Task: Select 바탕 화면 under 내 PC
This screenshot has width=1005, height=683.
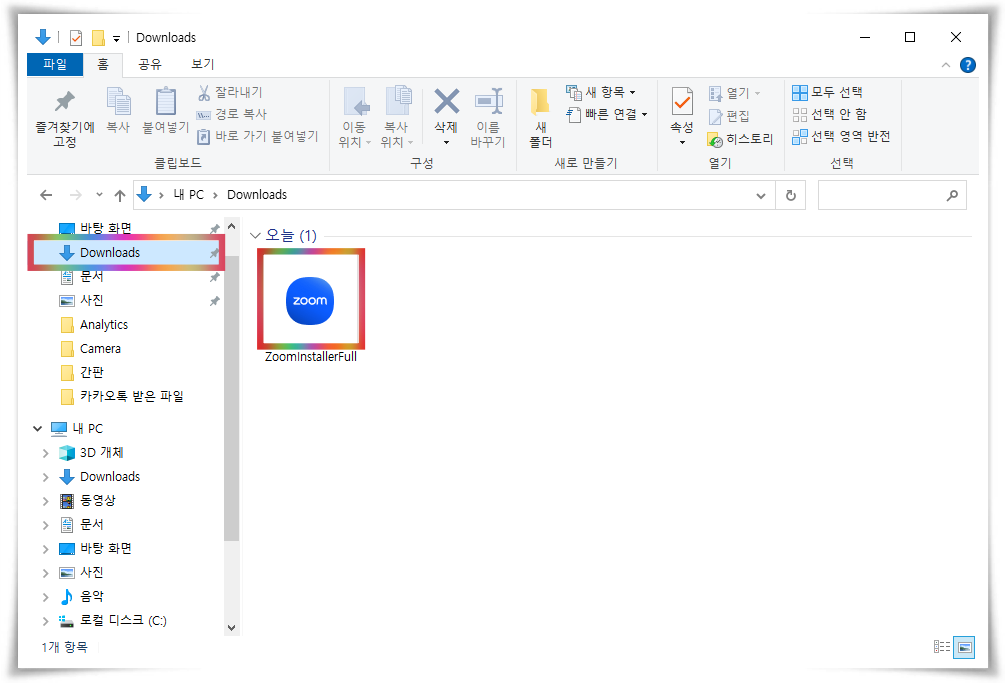Action: point(95,548)
